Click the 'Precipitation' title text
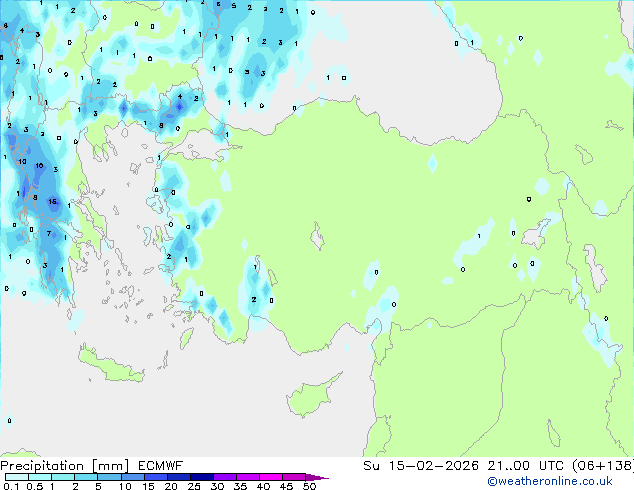This screenshot has height=490, width=634. (x=42, y=466)
